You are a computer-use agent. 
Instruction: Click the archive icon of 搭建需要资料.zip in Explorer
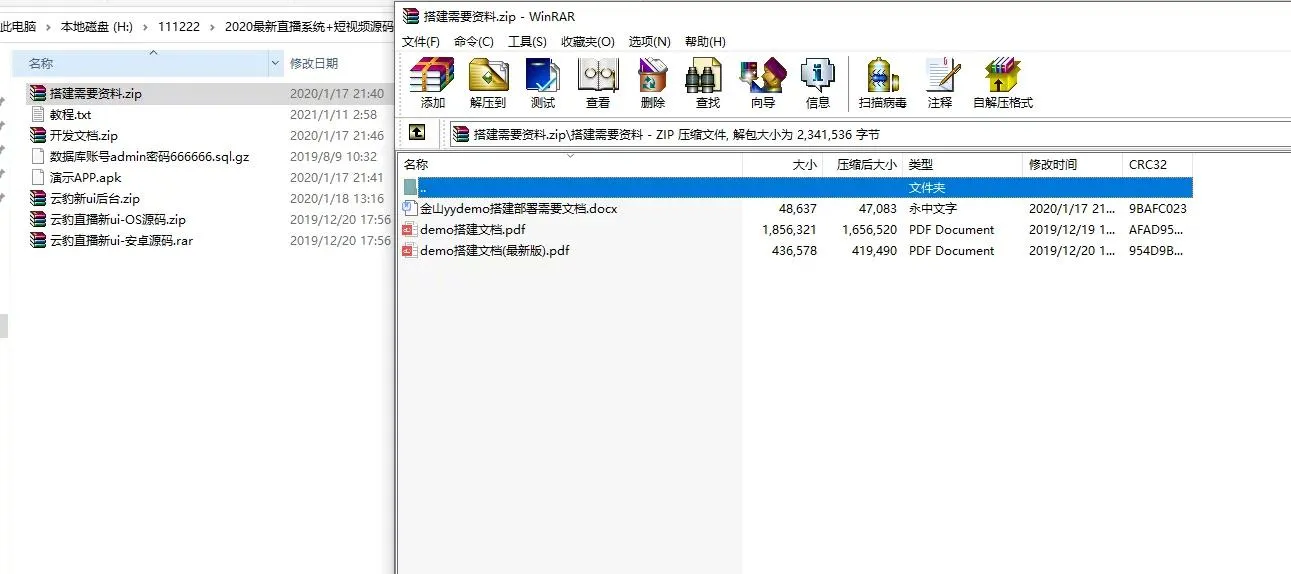coord(38,93)
